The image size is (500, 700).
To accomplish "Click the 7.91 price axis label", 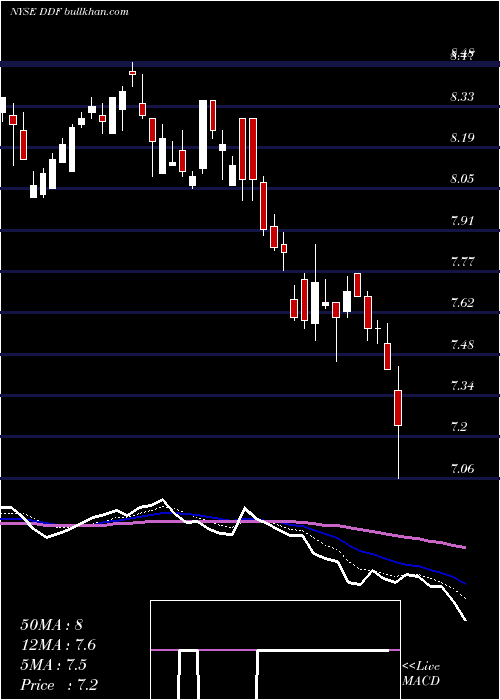I will point(462,221).
